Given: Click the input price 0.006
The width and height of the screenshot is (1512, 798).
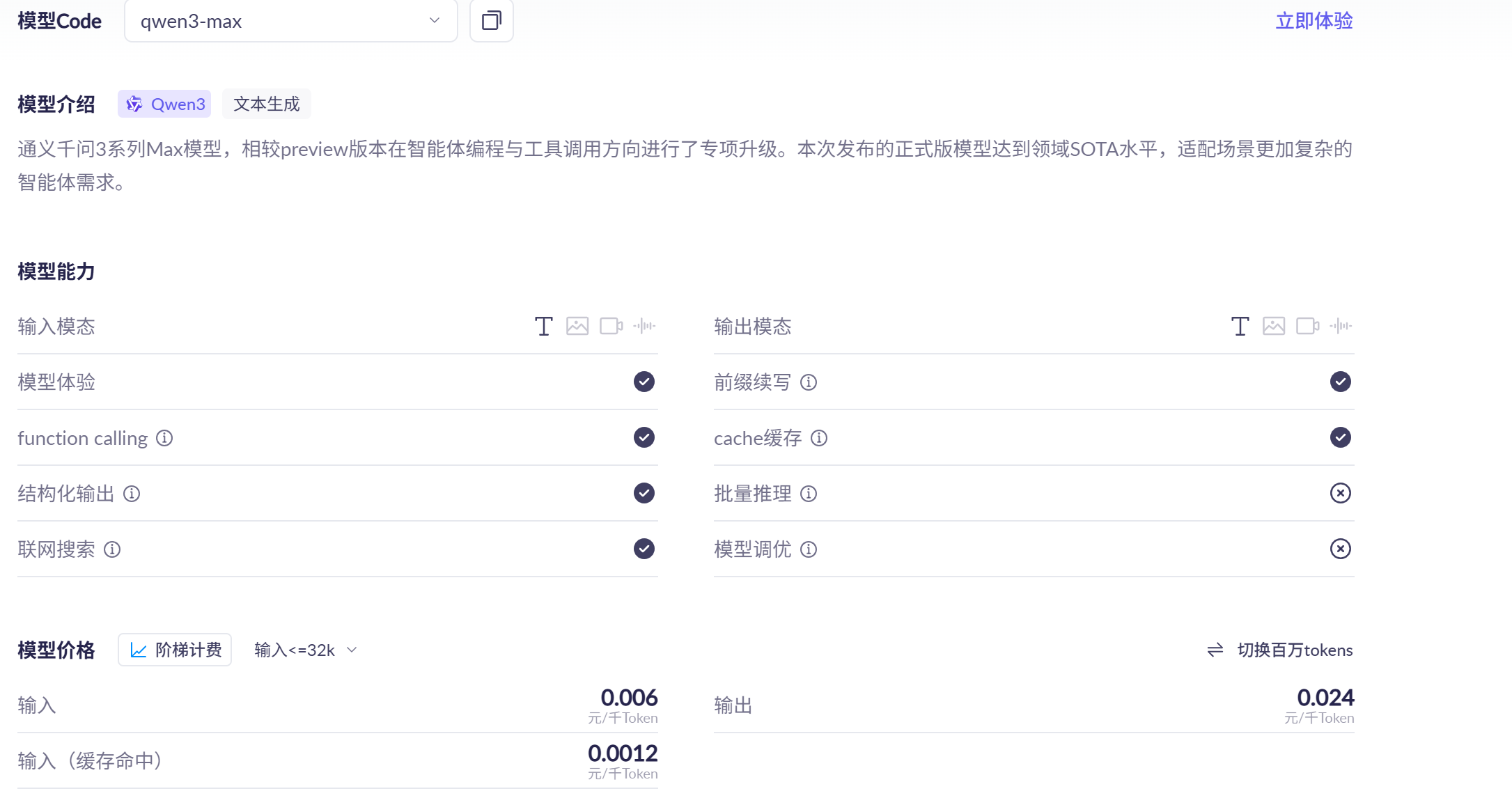Looking at the screenshot, I should pyautogui.click(x=629, y=697).
